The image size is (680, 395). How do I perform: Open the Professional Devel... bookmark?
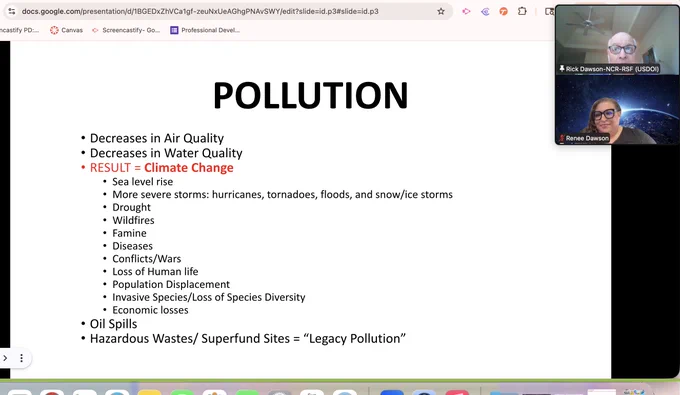pos(205,30)
